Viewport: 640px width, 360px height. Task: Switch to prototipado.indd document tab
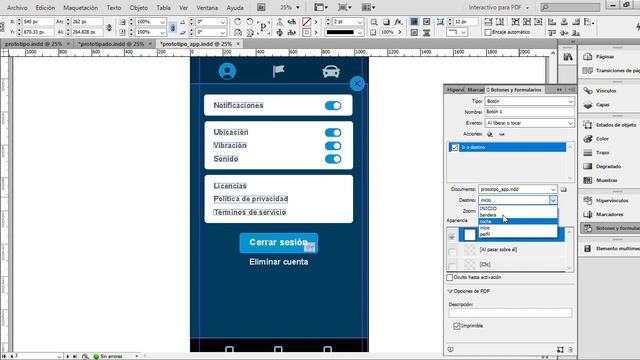tap(111, 44)
